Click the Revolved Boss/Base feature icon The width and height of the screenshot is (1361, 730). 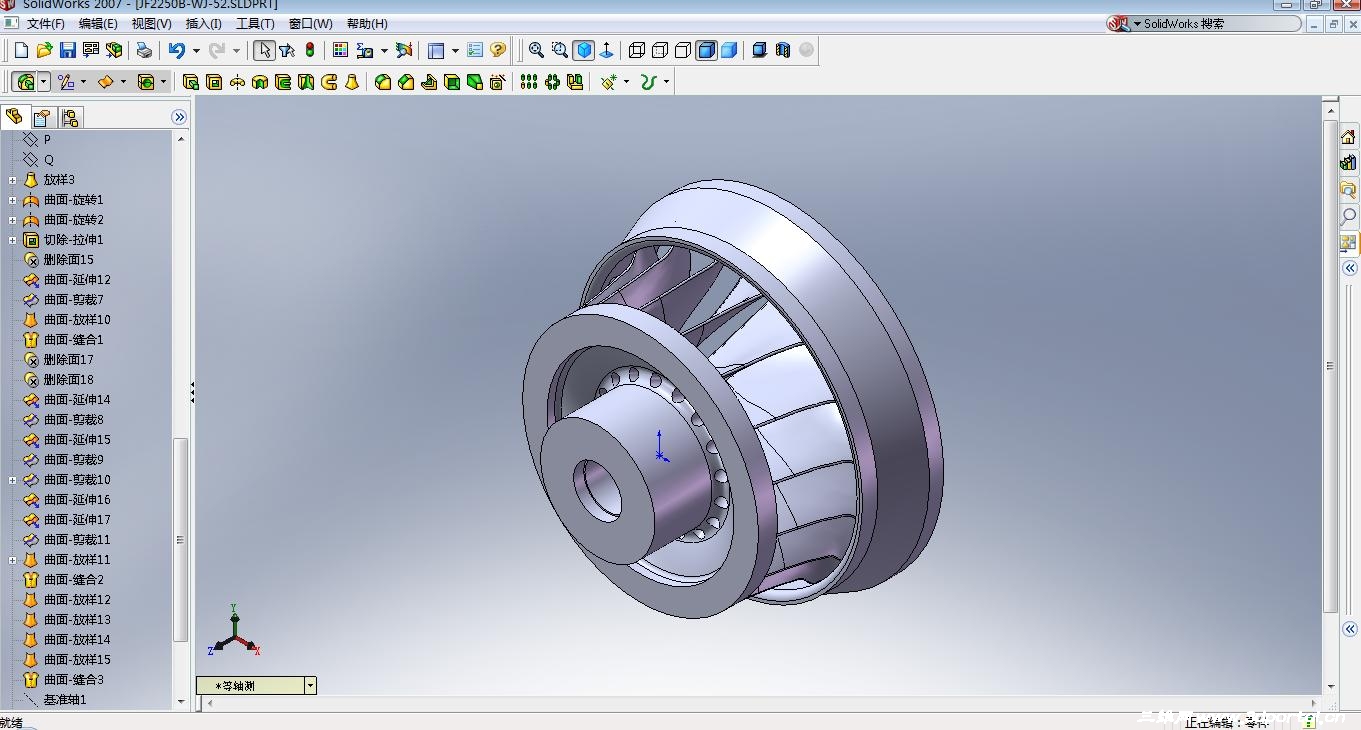tap(237, 82)
